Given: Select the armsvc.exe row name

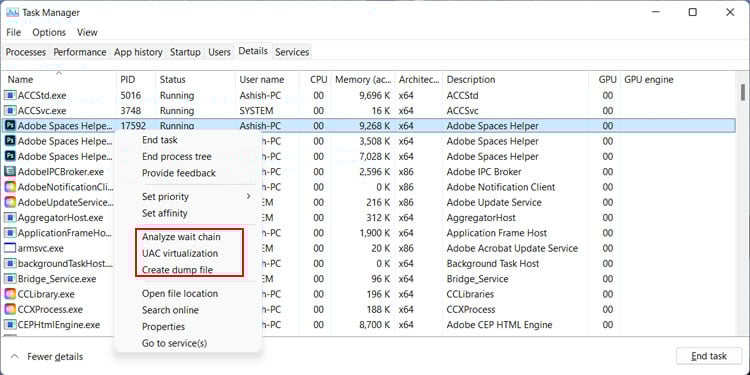Looking at the screenshot, I should [40, 248].
